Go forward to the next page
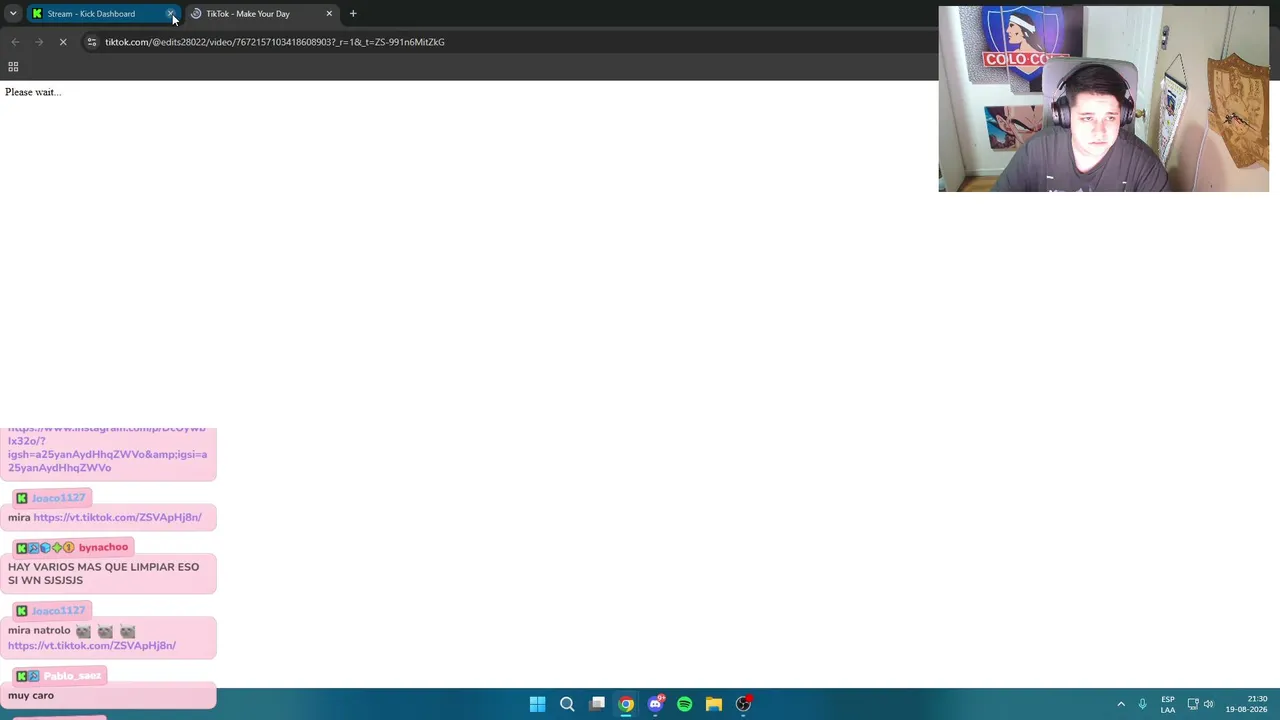1280x720 pixels. pyautogui.click(x=39, y=42)
